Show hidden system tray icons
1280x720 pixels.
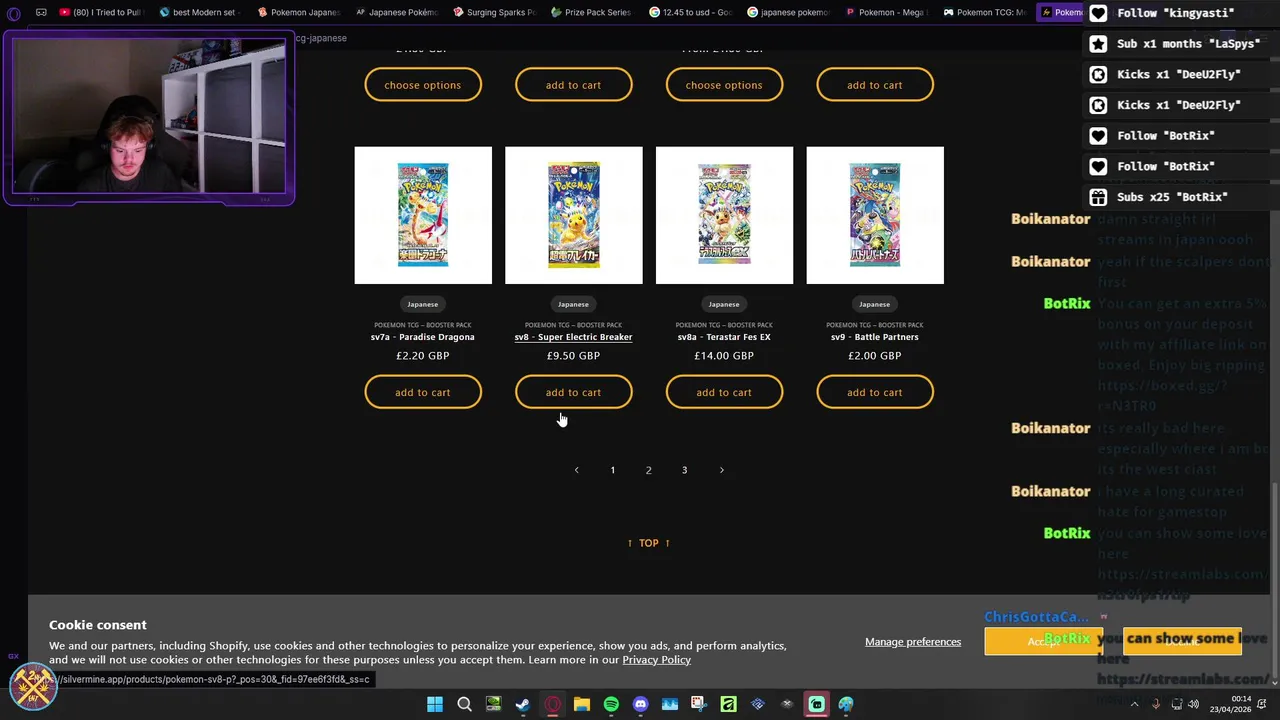[1134, 704]
